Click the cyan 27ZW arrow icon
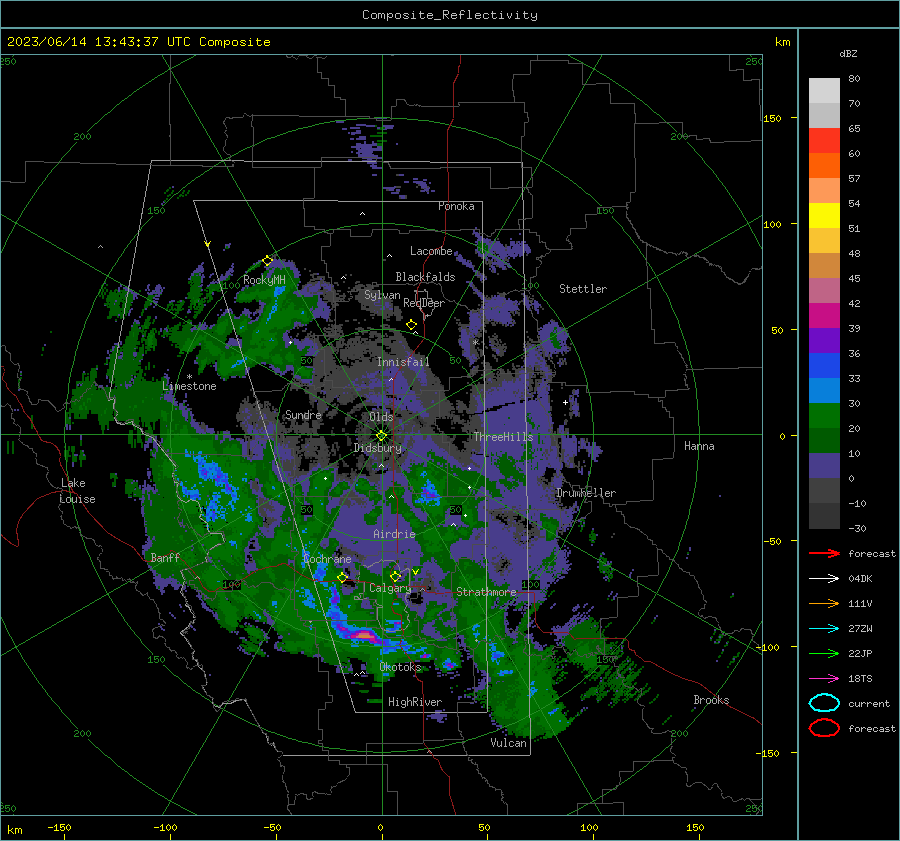The image size is (900, 841). click(x=824, y=628)
